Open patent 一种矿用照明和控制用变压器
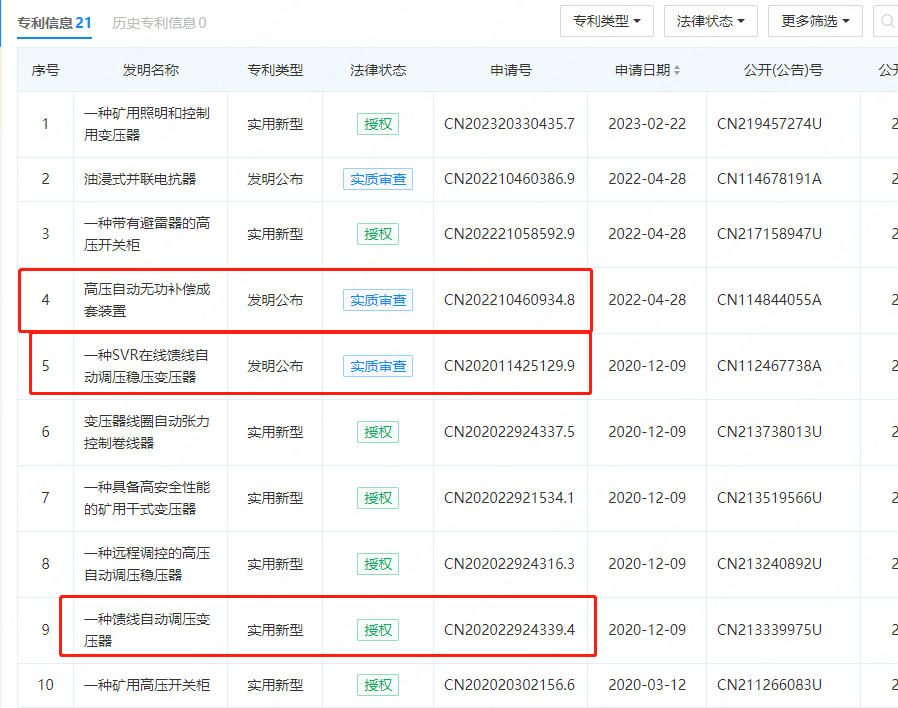 pos(147,124)
